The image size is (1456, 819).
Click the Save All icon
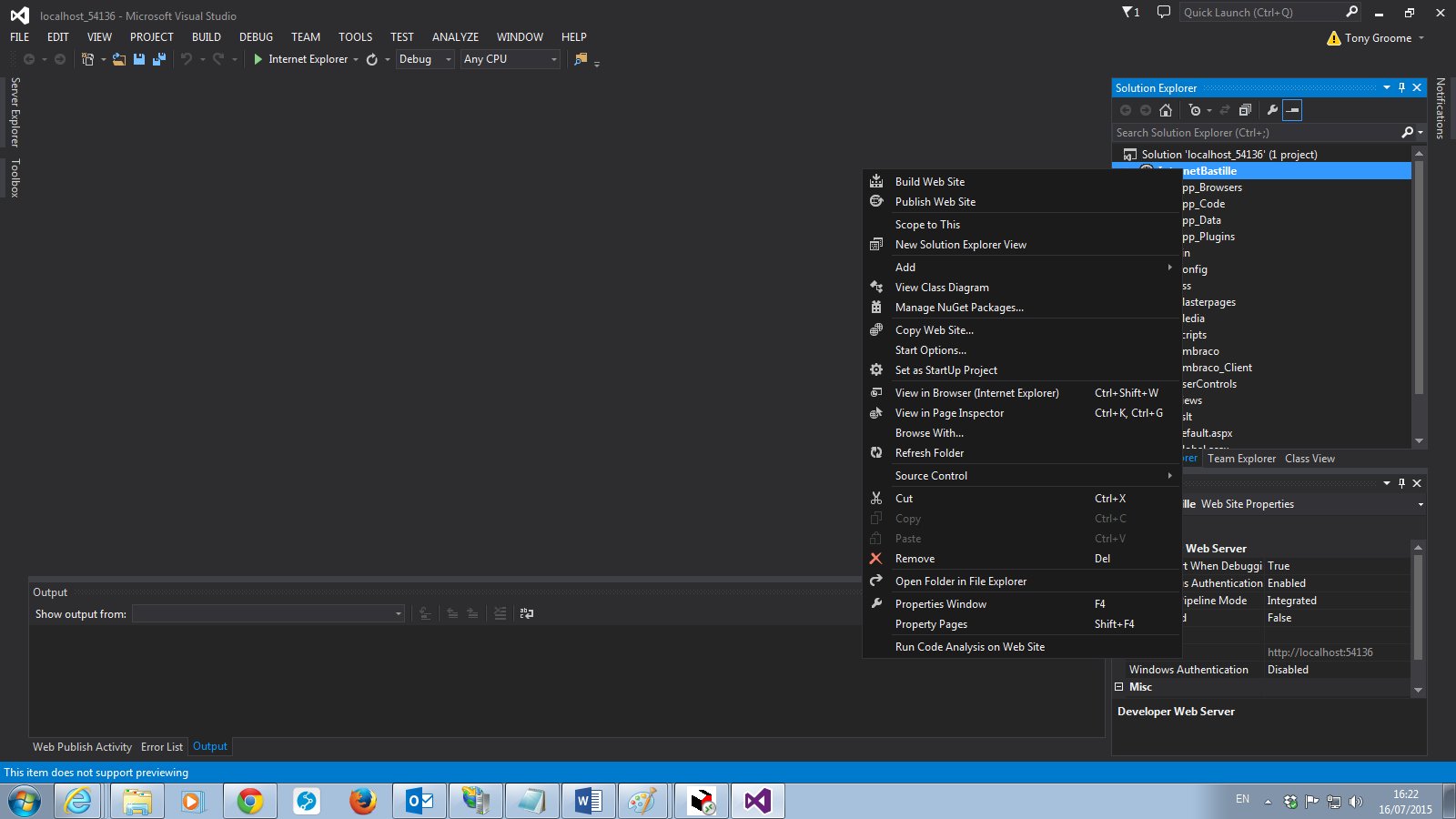[x=159, y=59]
